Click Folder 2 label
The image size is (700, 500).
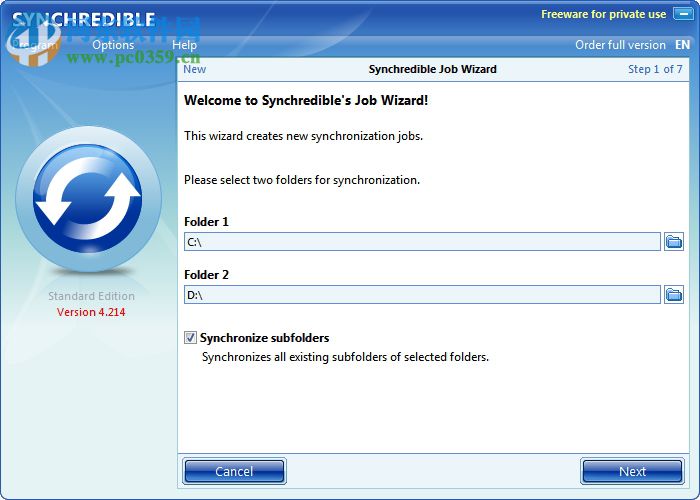tap(206, 275)
